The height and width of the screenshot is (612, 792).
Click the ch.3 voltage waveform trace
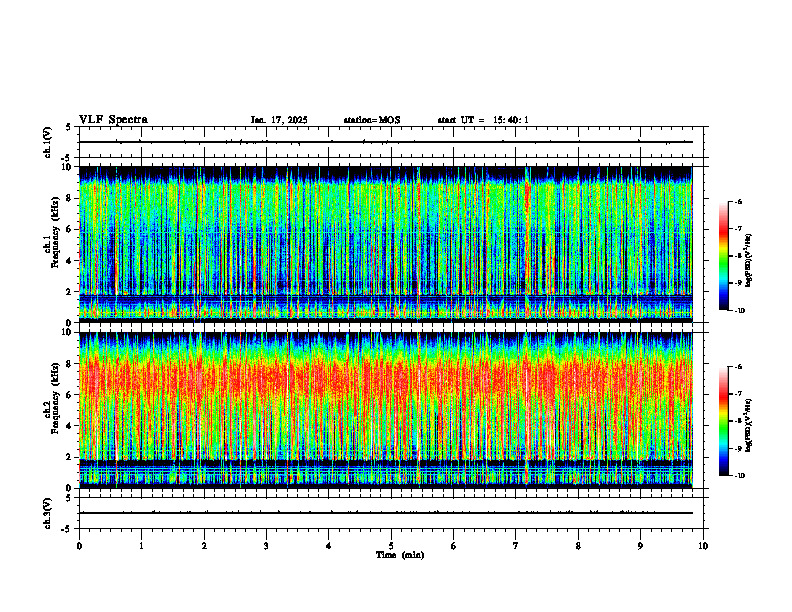(385, 513)
